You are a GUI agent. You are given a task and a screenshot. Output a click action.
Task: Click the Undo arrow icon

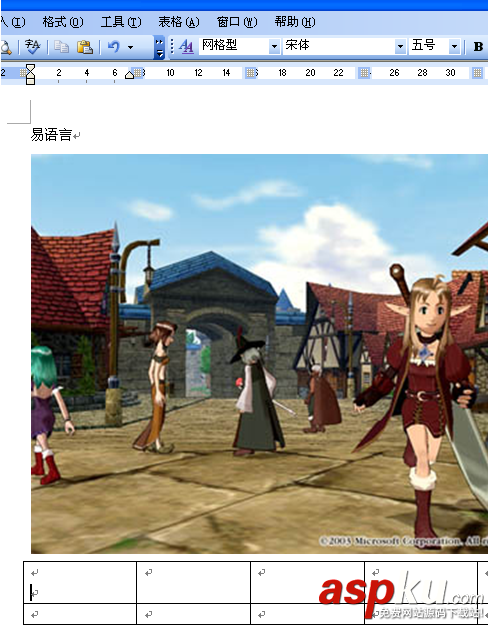pos(114,47)
